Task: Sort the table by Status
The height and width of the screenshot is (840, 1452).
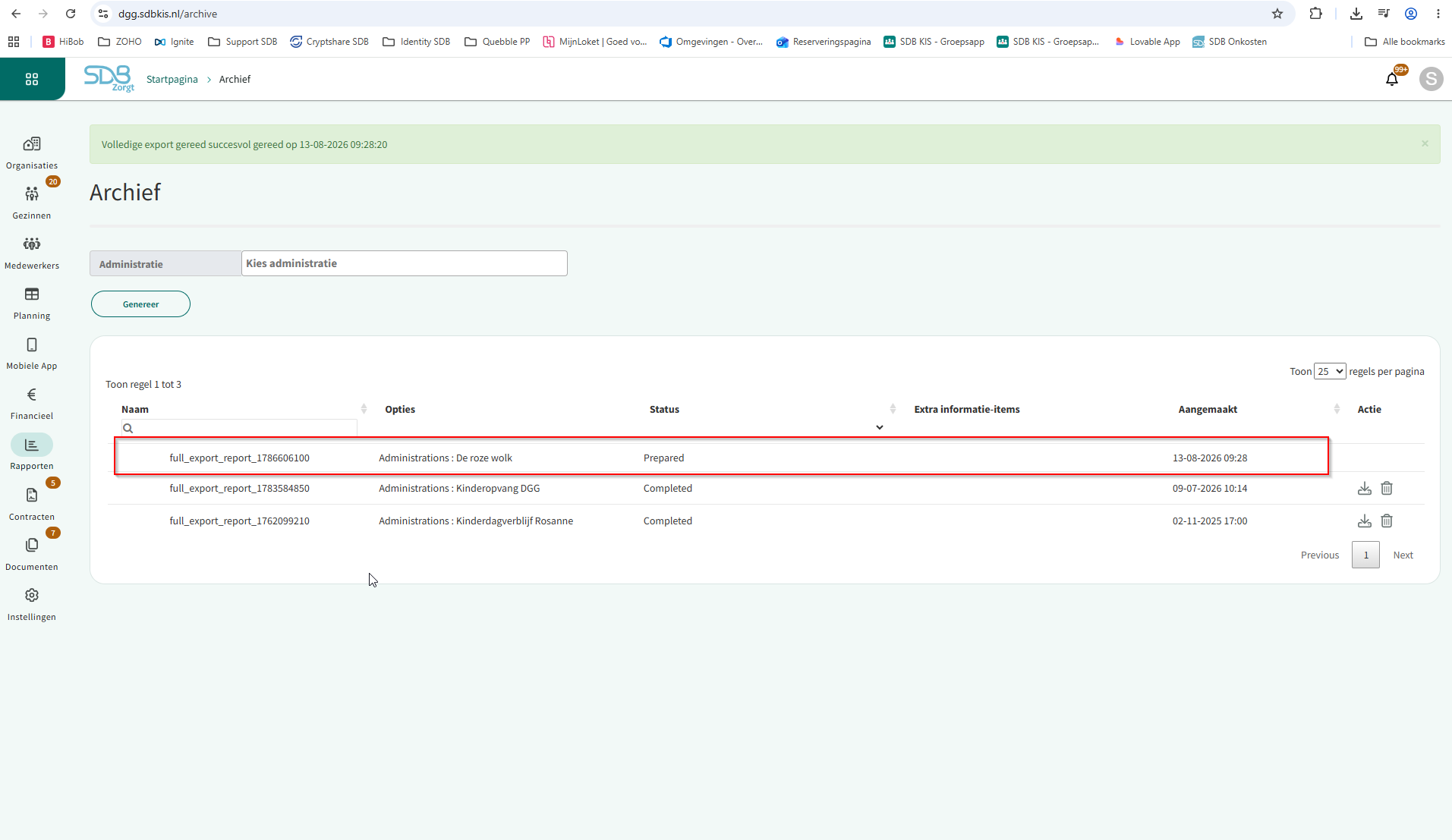Action: pos(893,409)
